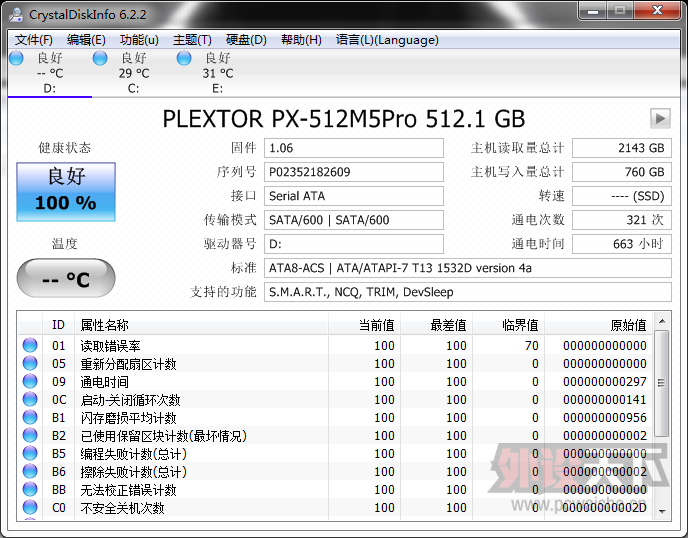Click status orb for drive C:
The width and height of the screenshot is (688, 538).
100,58
